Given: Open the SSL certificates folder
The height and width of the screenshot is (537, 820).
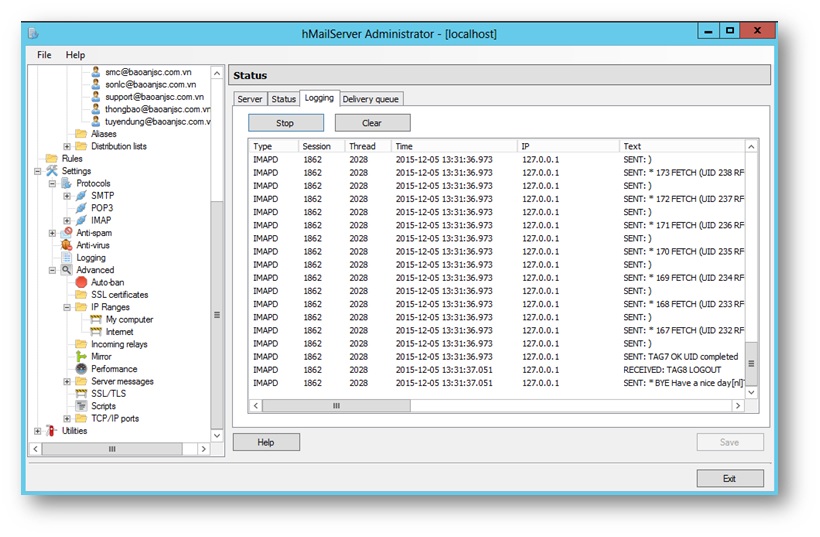Looking at the screenshot, I should (x=119, y=295).
